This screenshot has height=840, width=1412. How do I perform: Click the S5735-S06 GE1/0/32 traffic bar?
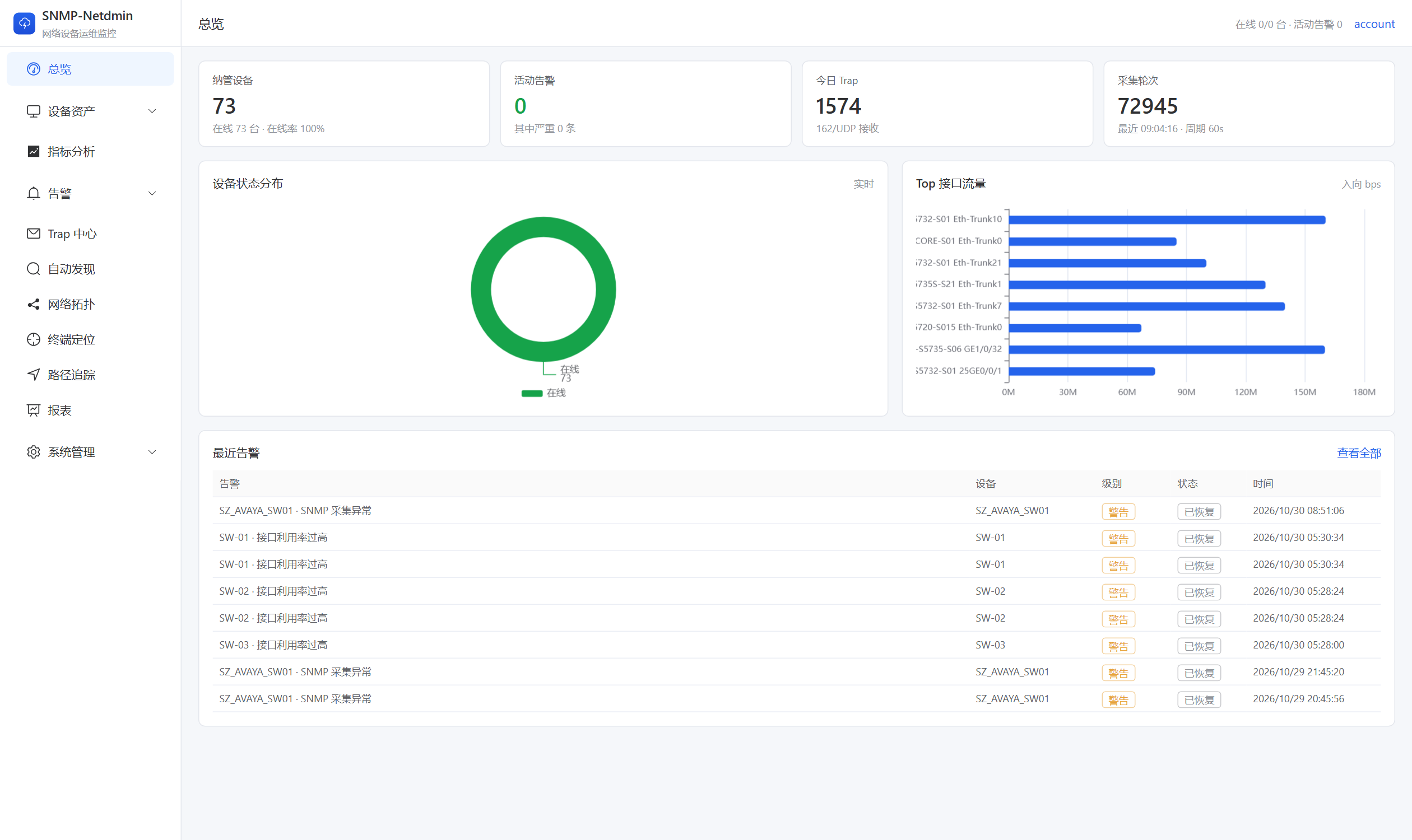(1167, 350)
